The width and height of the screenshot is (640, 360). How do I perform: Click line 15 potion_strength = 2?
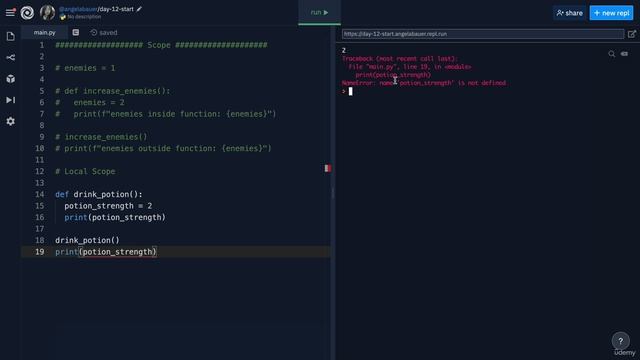(x=108, y=206)
